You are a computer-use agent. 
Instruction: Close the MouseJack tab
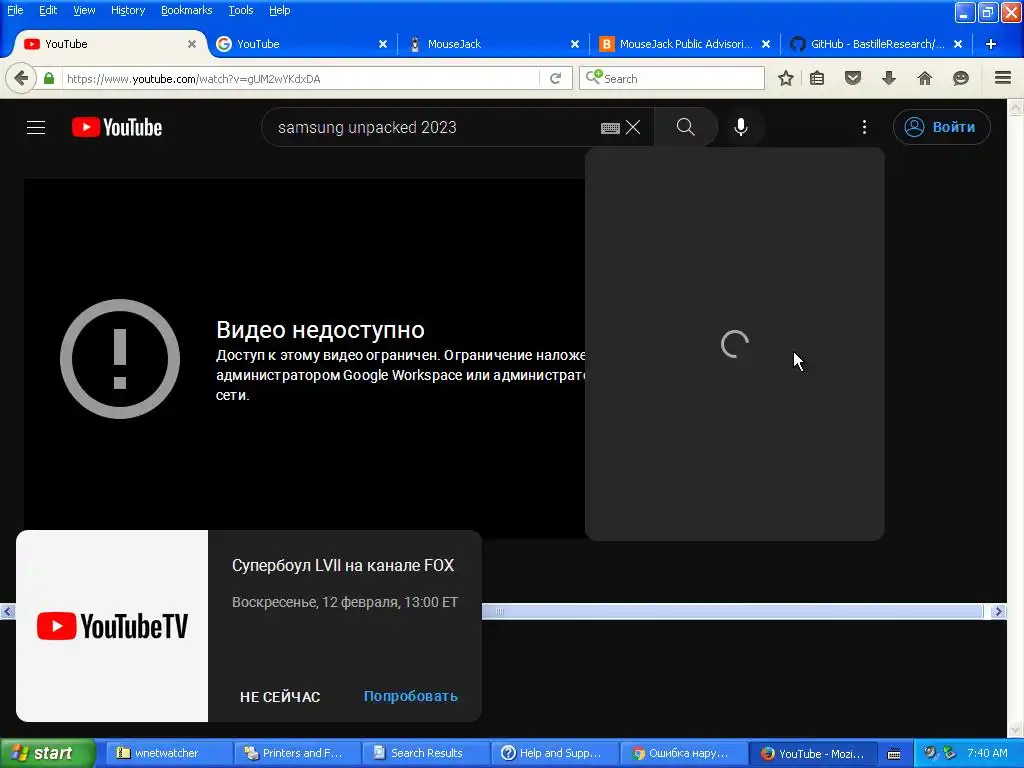pyautogui.click(x=575, y=44)
